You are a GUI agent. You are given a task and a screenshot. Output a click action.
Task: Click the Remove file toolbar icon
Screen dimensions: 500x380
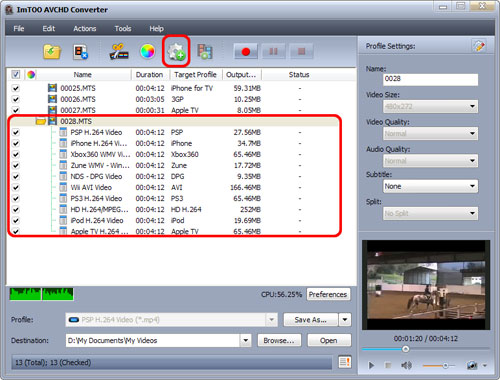pos(80,52)
